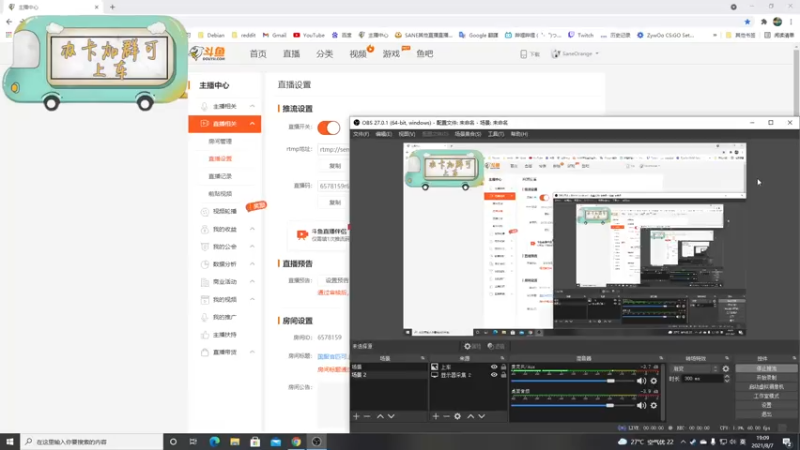The image size is (800, 450).
Task: Open source properties gear in Sources panel footer
Action: (458, 416)
